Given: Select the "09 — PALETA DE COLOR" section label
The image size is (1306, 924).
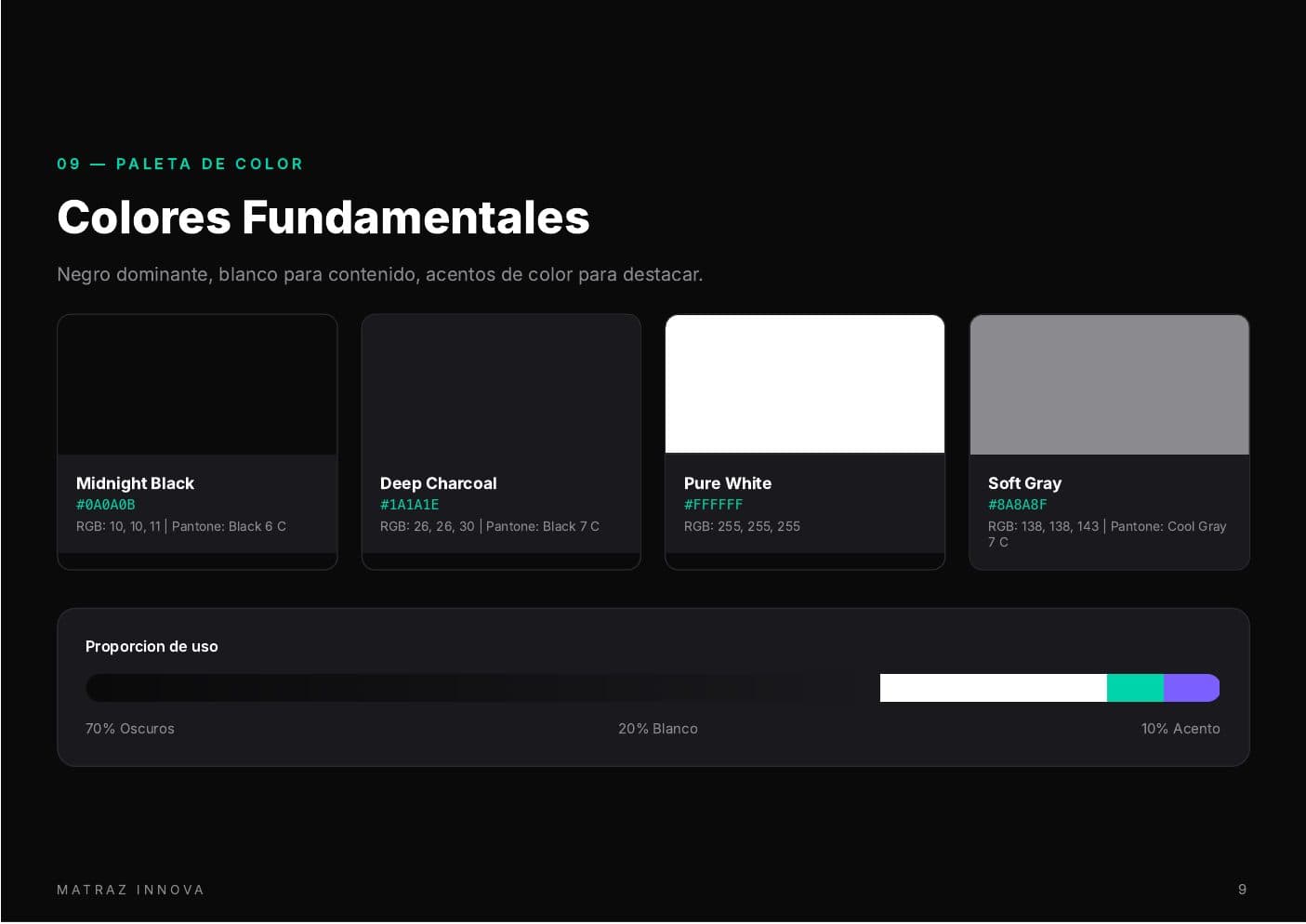Looking at the screenshot, I should click(180, 164).
